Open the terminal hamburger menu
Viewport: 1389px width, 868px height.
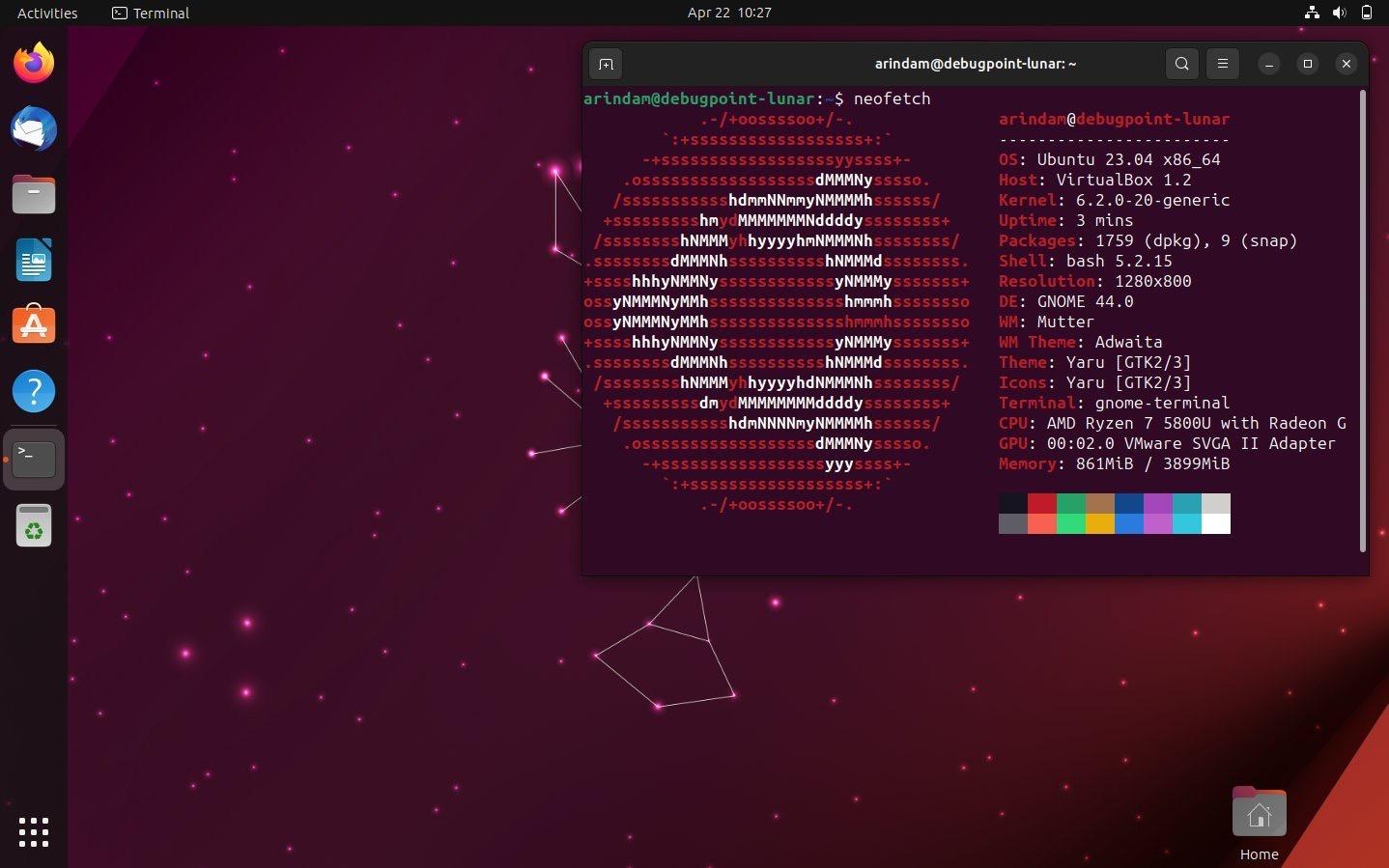1222,64
